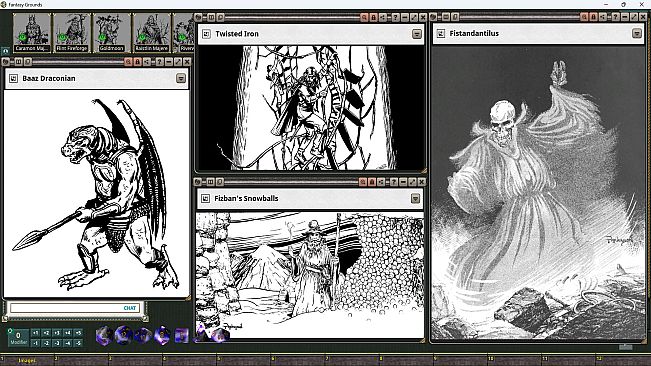Click the Modifier value box
This screenshot has width=651, height=366.
(18, 337)
